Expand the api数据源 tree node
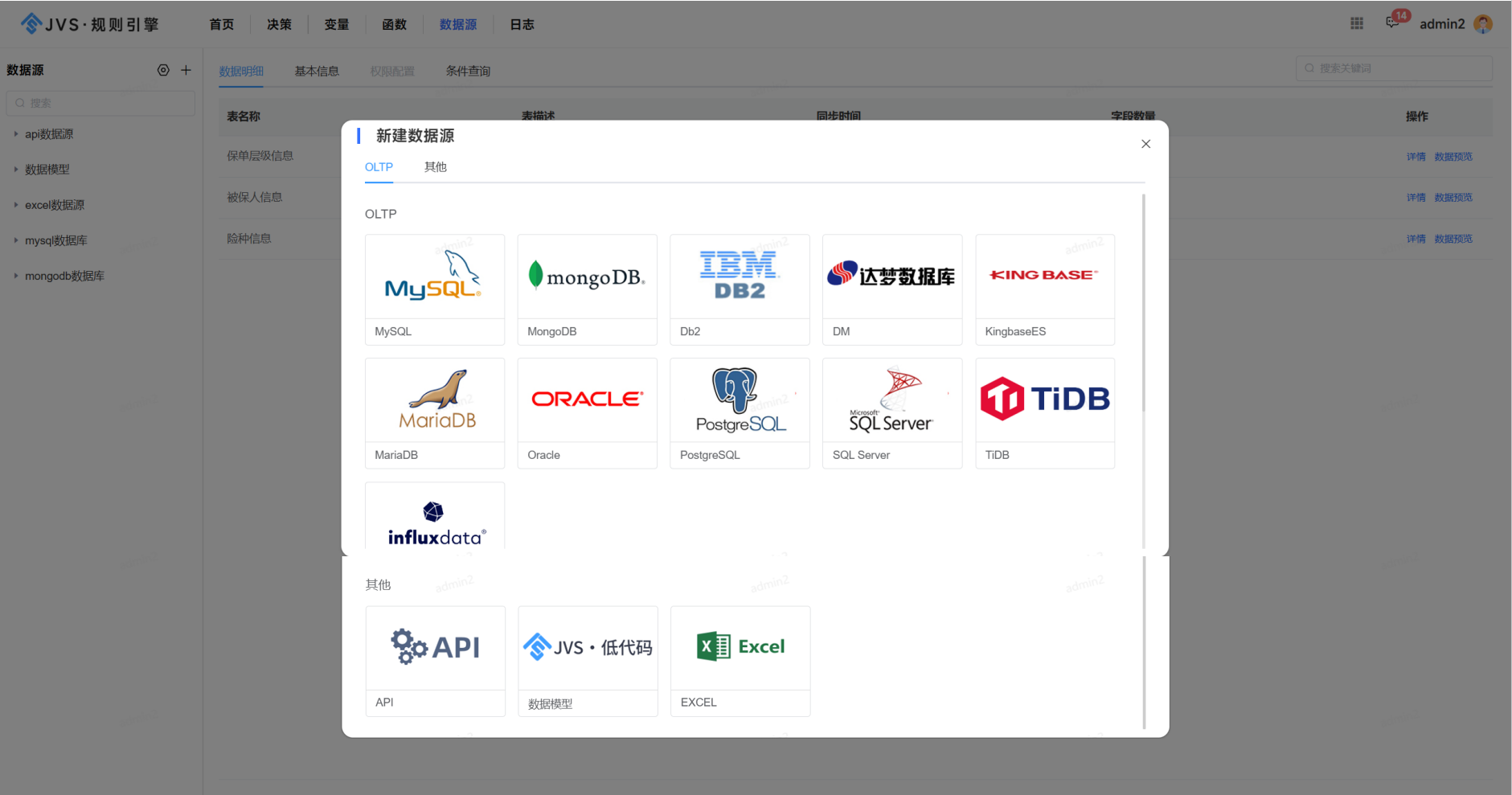 click(15, 134)
